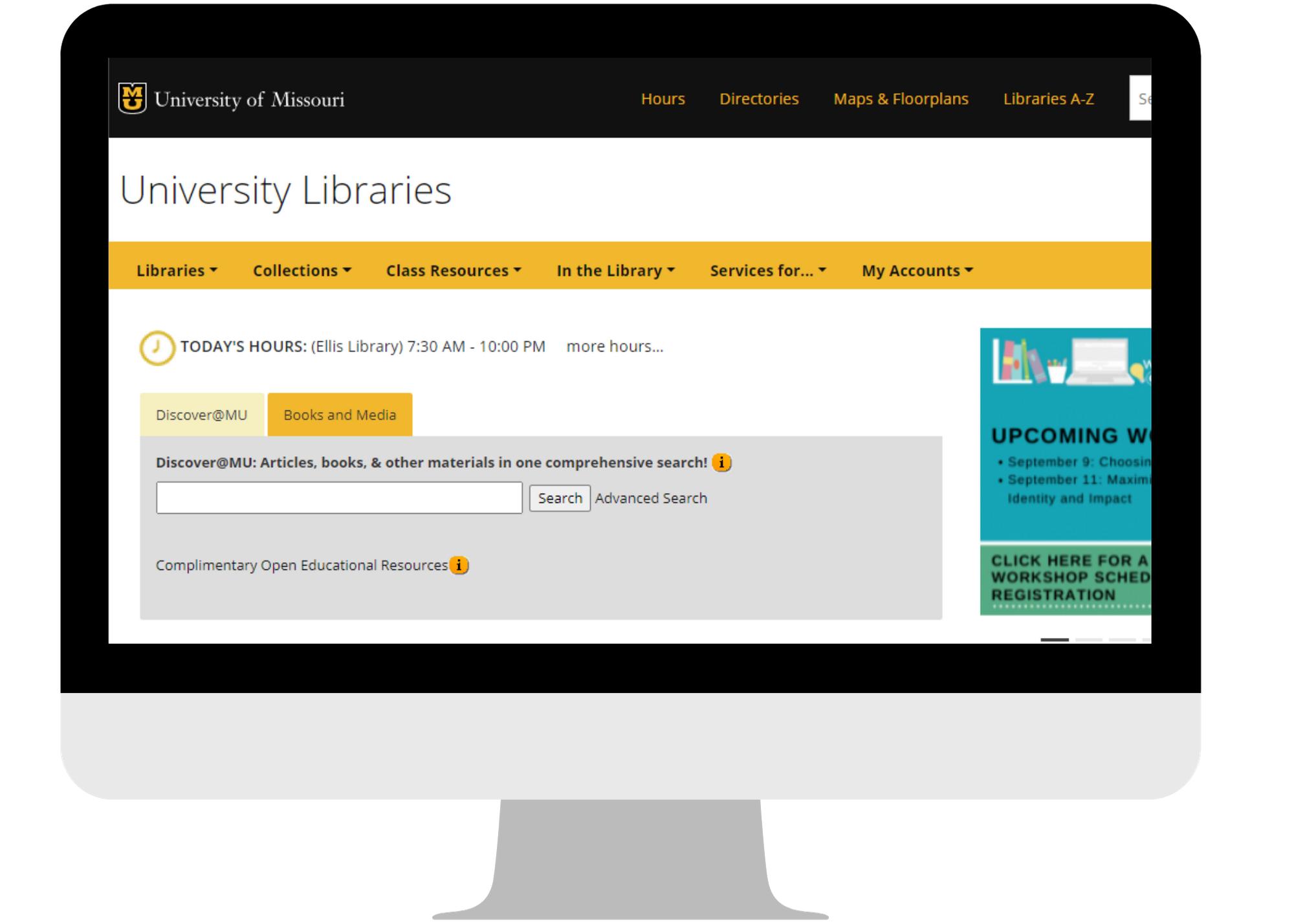Open the Advanced Search link
This screenshot has height=924, width=1294.
[651, 498]
